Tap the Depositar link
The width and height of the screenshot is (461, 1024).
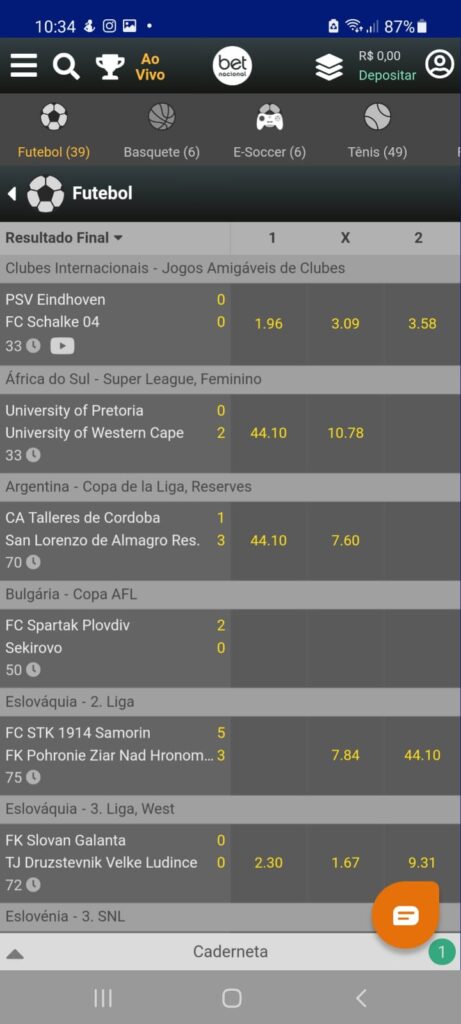[387, 75]
